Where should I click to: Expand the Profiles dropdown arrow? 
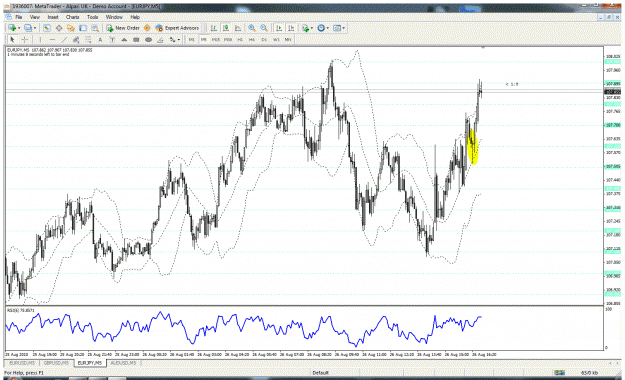pyautogui.click(x=35, y=28)
